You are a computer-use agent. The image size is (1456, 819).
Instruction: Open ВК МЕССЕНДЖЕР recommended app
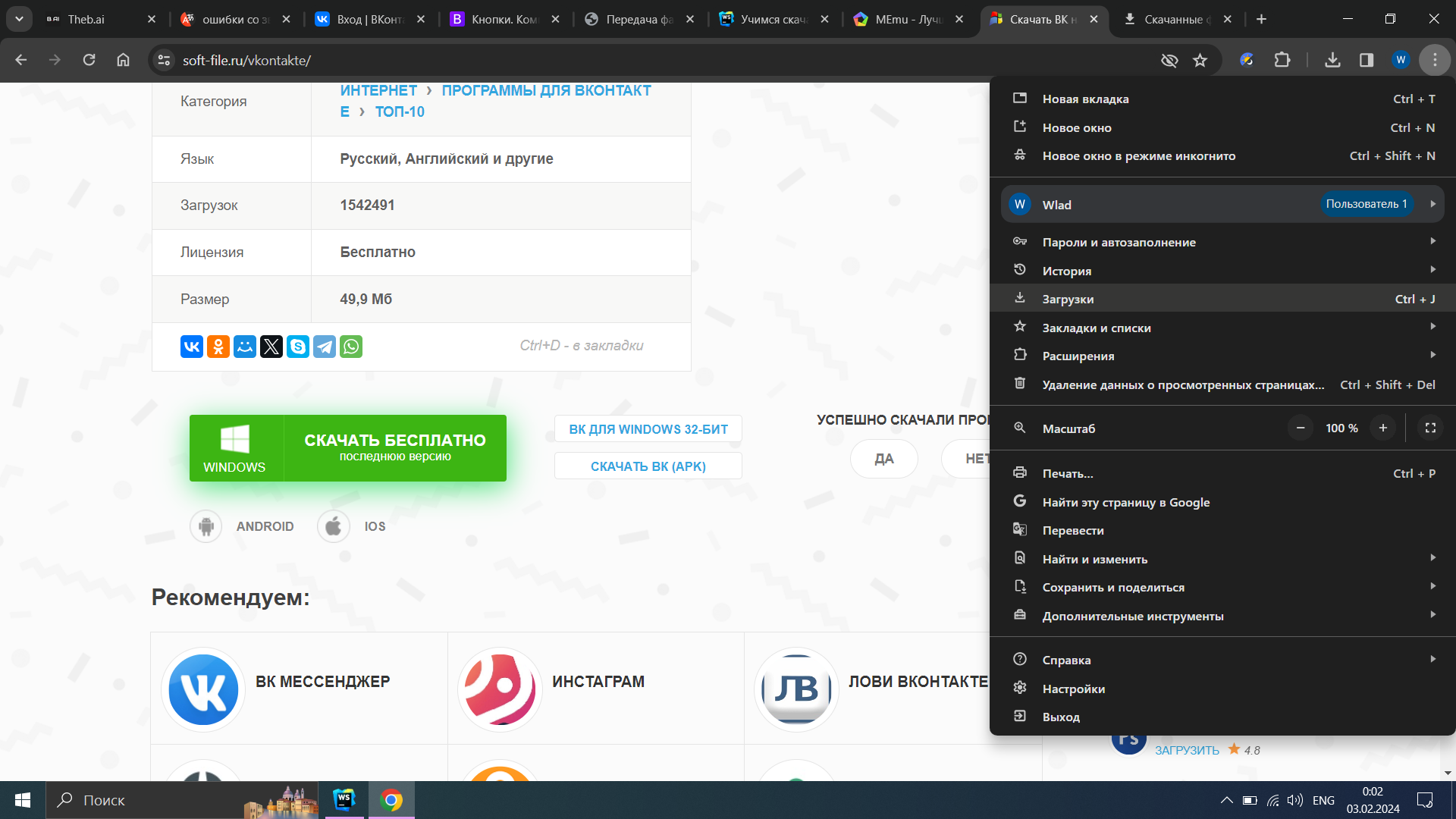(299, 689)
